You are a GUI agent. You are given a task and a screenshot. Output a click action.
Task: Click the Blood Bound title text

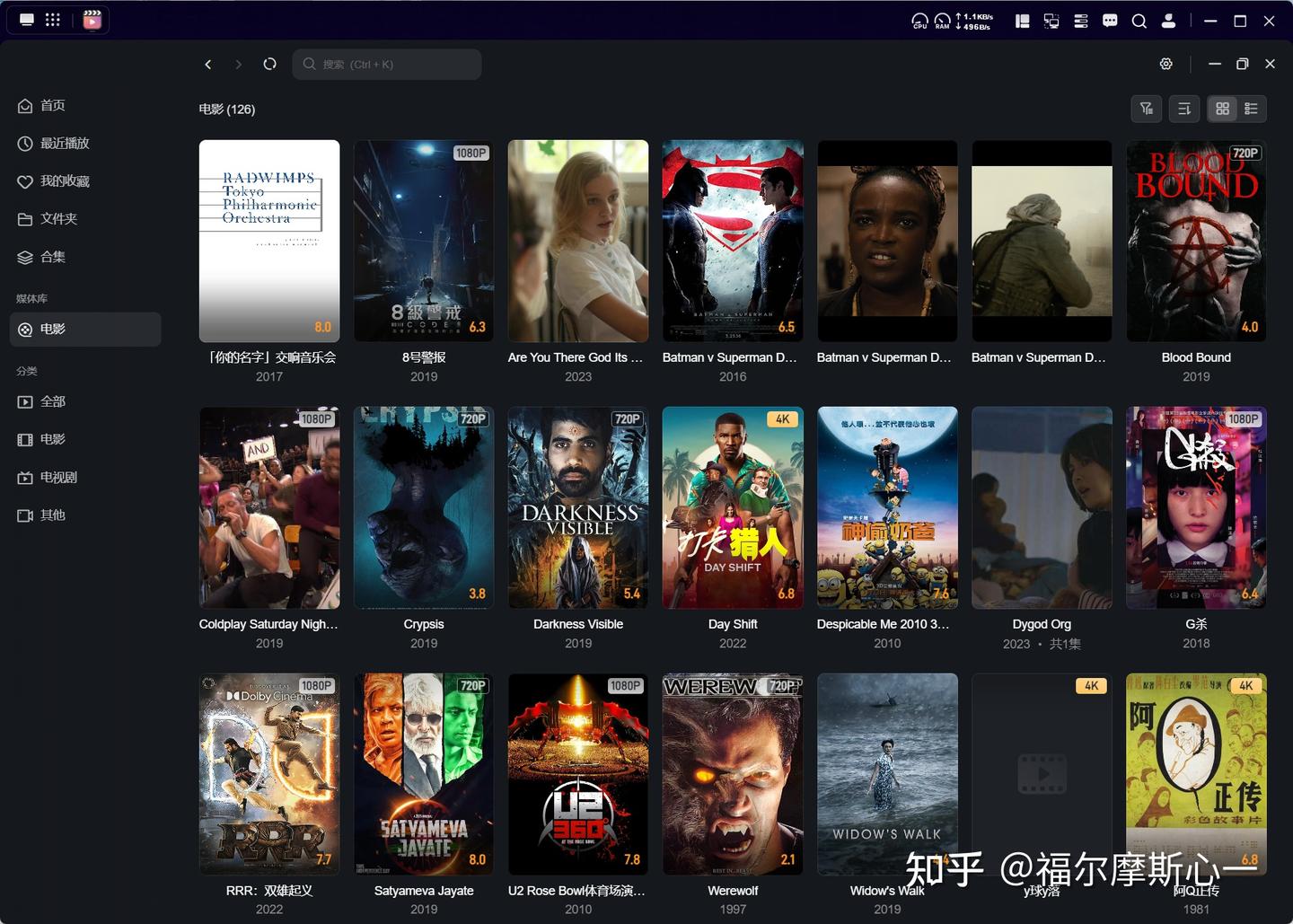[1196, 357]
